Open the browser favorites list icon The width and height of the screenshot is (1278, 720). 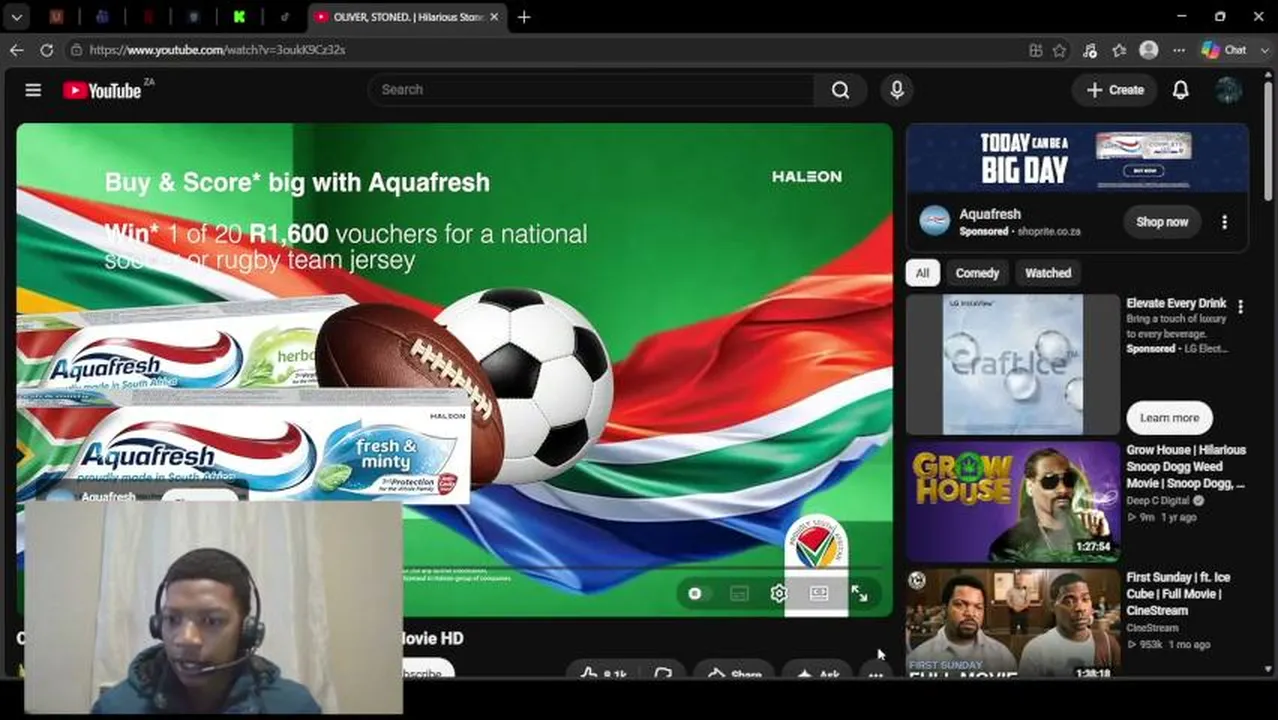[x=1119, y=50]
